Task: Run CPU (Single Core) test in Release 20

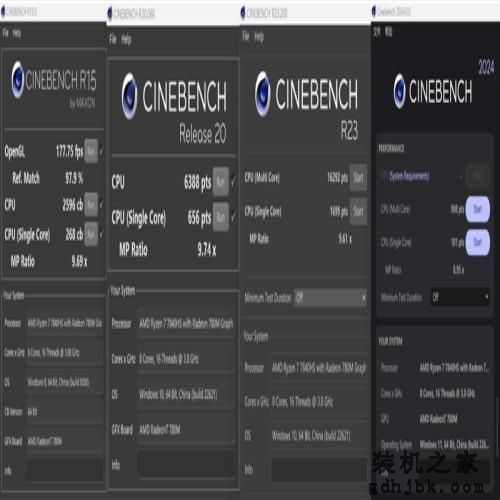Action: click(221, 217)
